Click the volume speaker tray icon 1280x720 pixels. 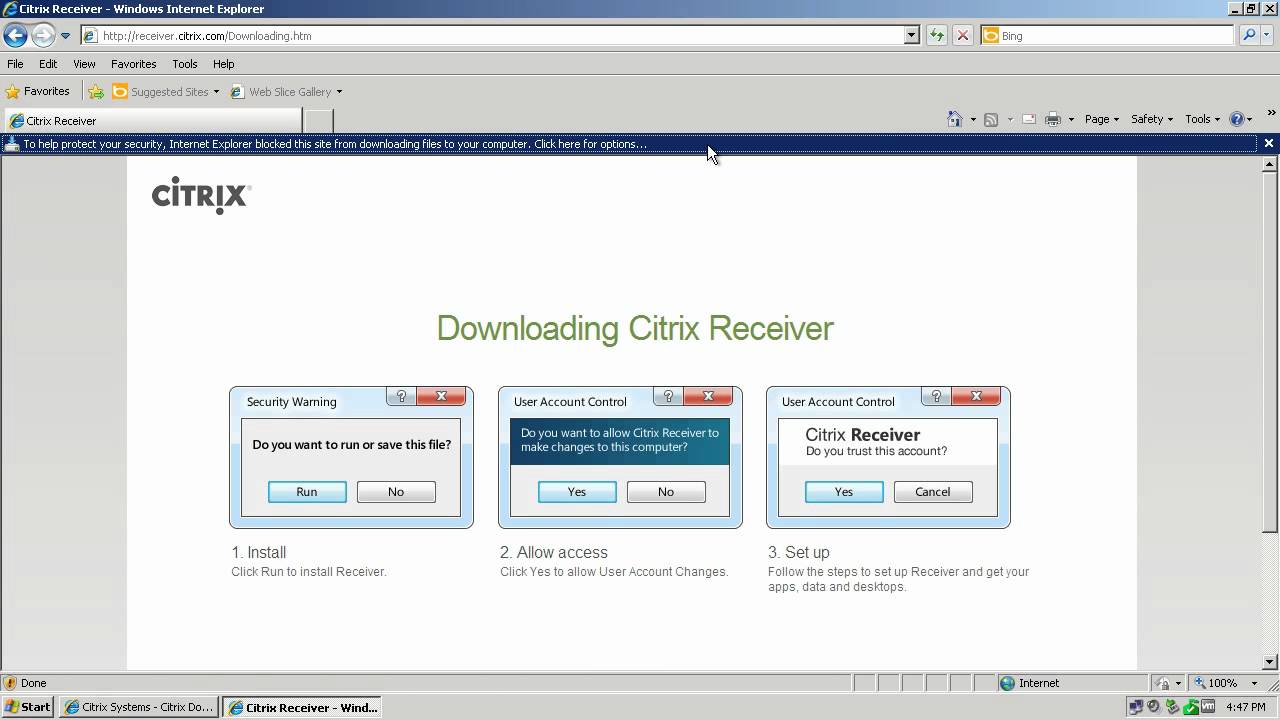[x=1154, y=707]
